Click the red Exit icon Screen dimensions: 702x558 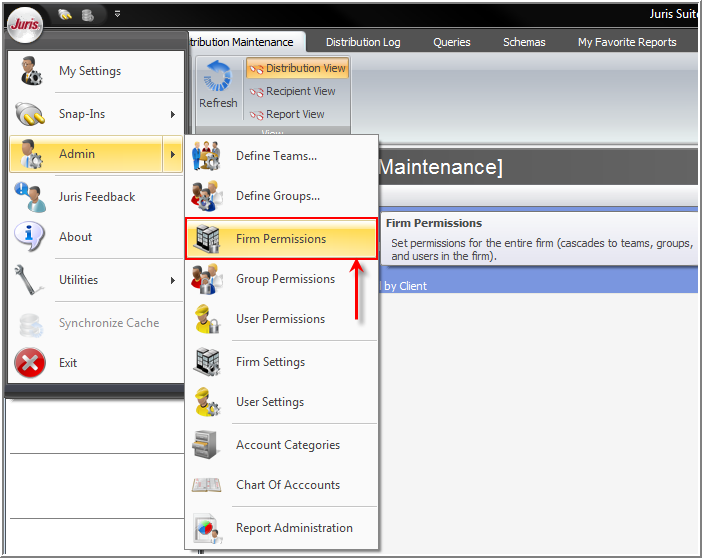click(x=31, y=363)
